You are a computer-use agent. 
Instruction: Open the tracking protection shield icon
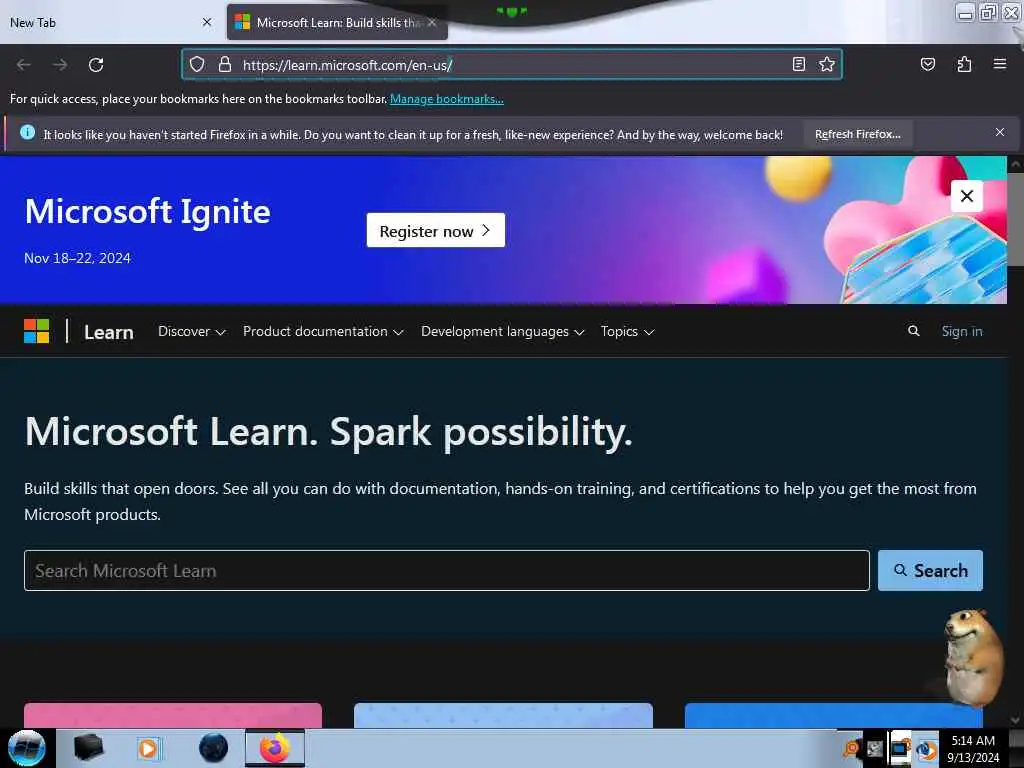pos(197,64)
